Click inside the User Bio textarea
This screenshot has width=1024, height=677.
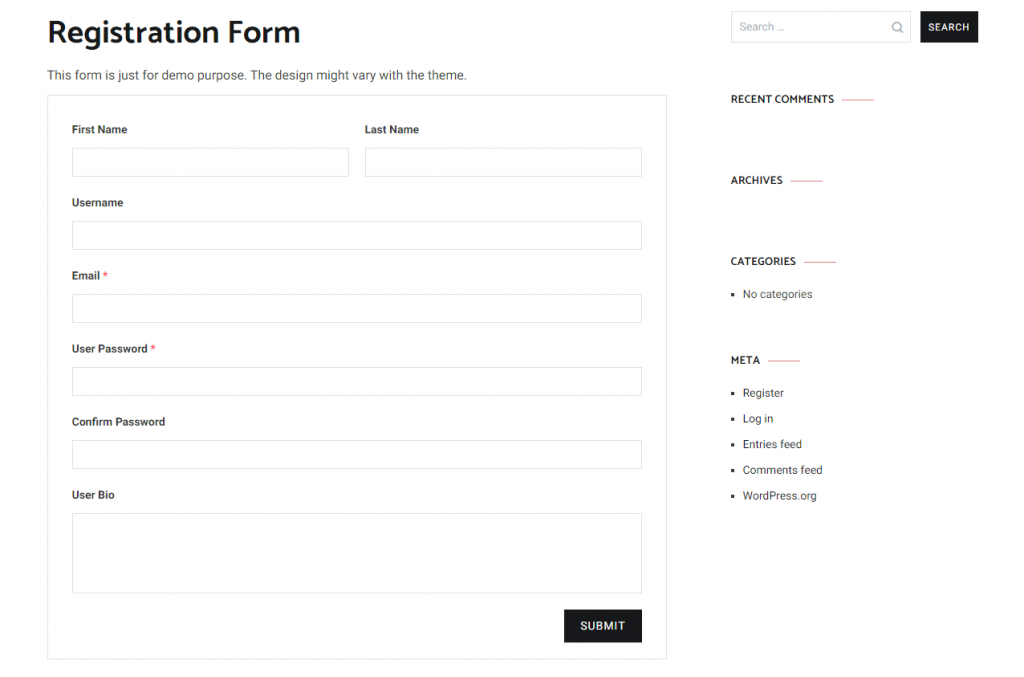(x=357, y=553)
